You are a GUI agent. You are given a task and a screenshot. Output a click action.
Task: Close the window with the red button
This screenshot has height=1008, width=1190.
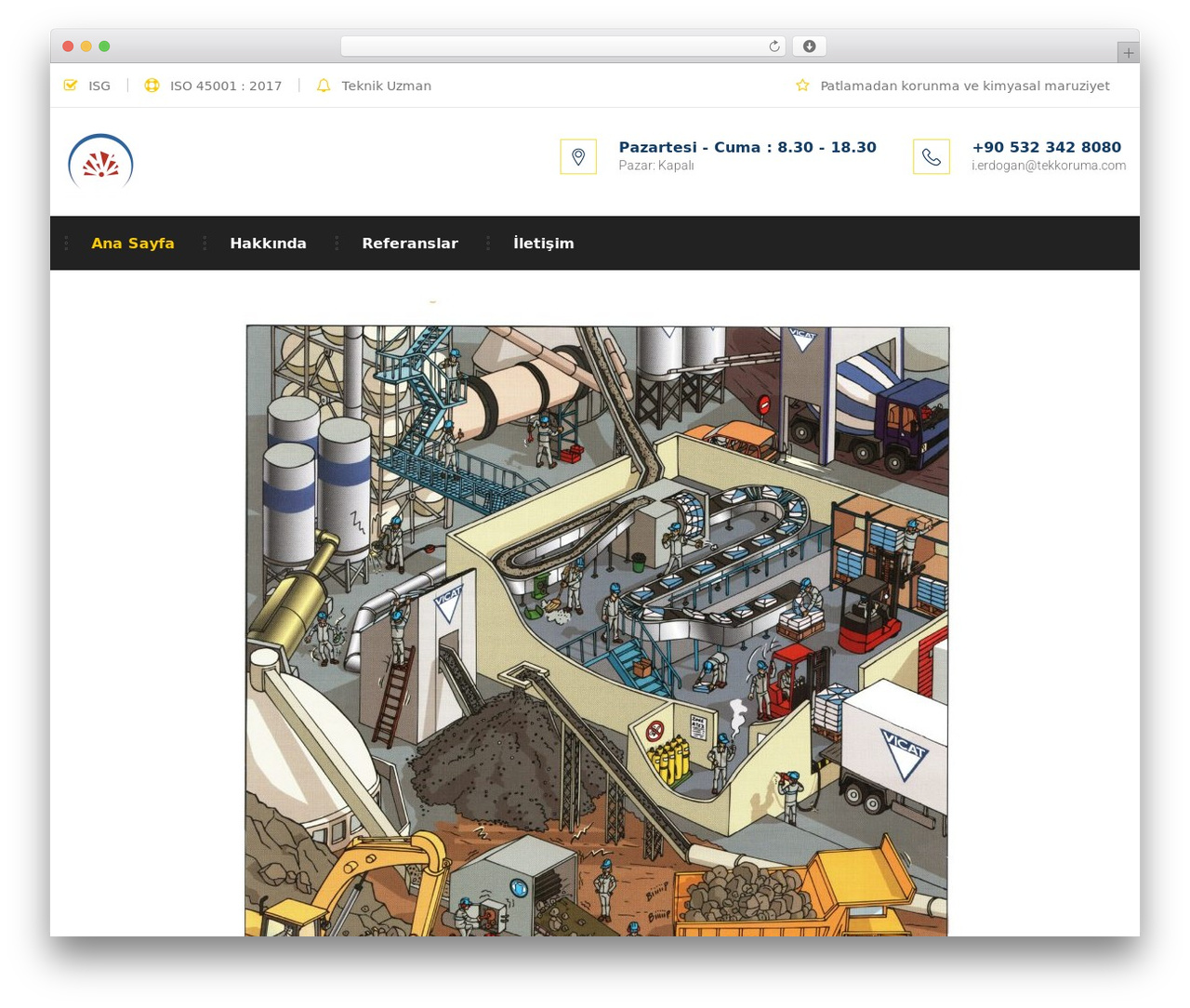pyautogui.click(x=68, y=46)
